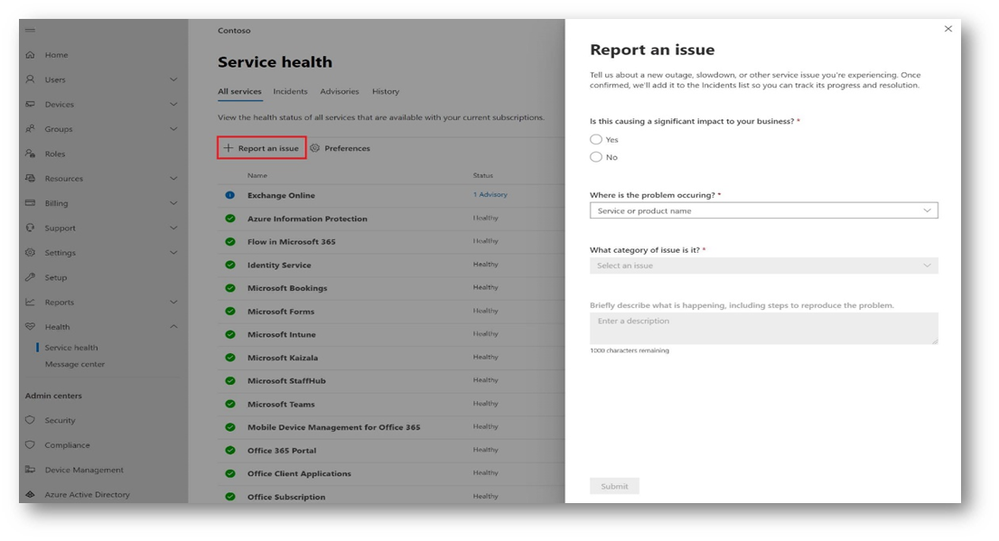Viewport: 999px width, 541px height.
Task: Click the Azure Active Directory icon
Action: point(30,494)
